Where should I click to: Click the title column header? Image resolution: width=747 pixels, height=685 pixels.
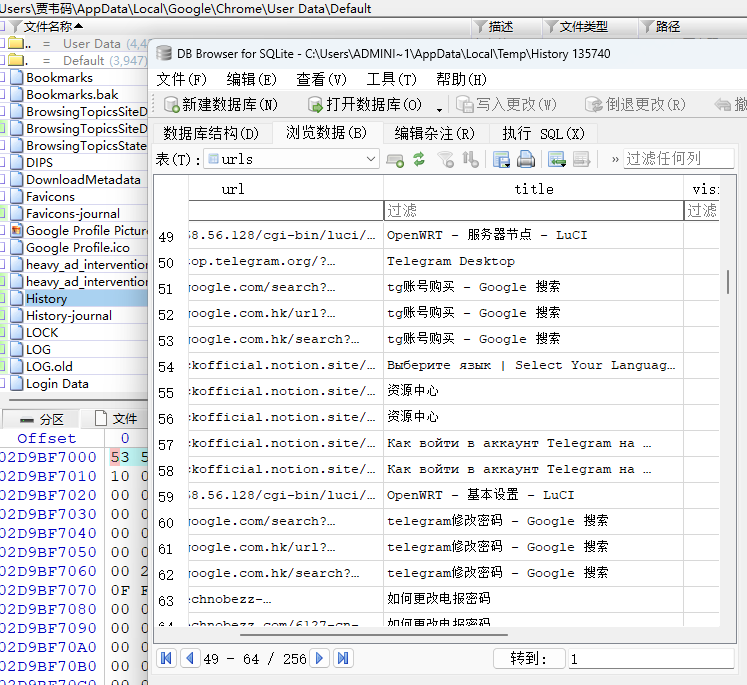(534, 189)
